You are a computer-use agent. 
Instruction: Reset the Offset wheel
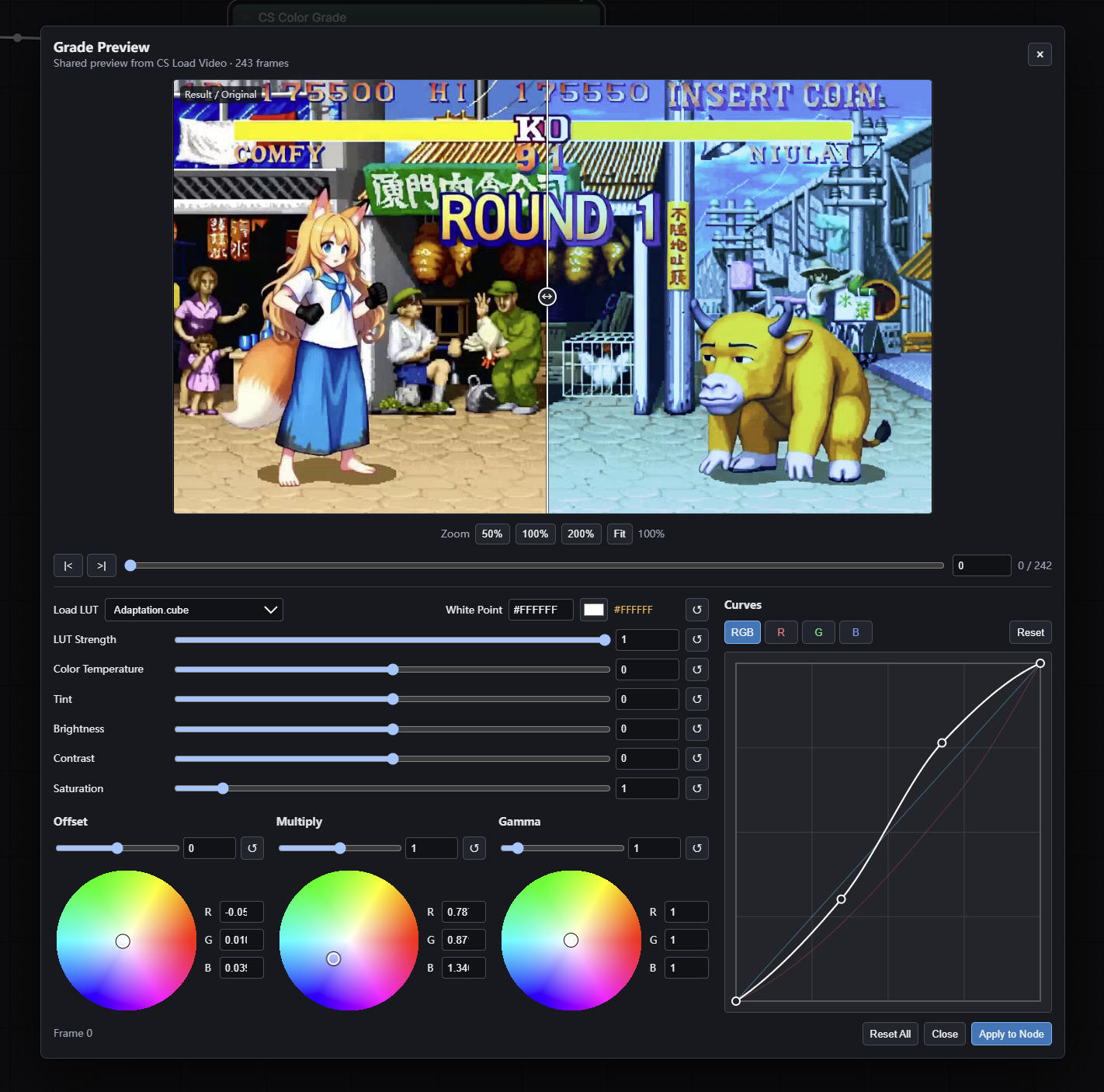click(252, 848)
